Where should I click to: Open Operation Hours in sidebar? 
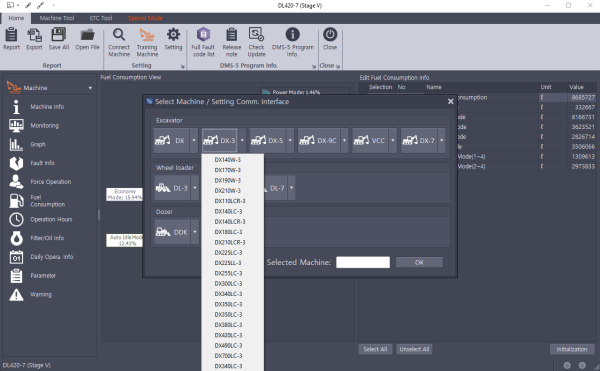[51, 220]
